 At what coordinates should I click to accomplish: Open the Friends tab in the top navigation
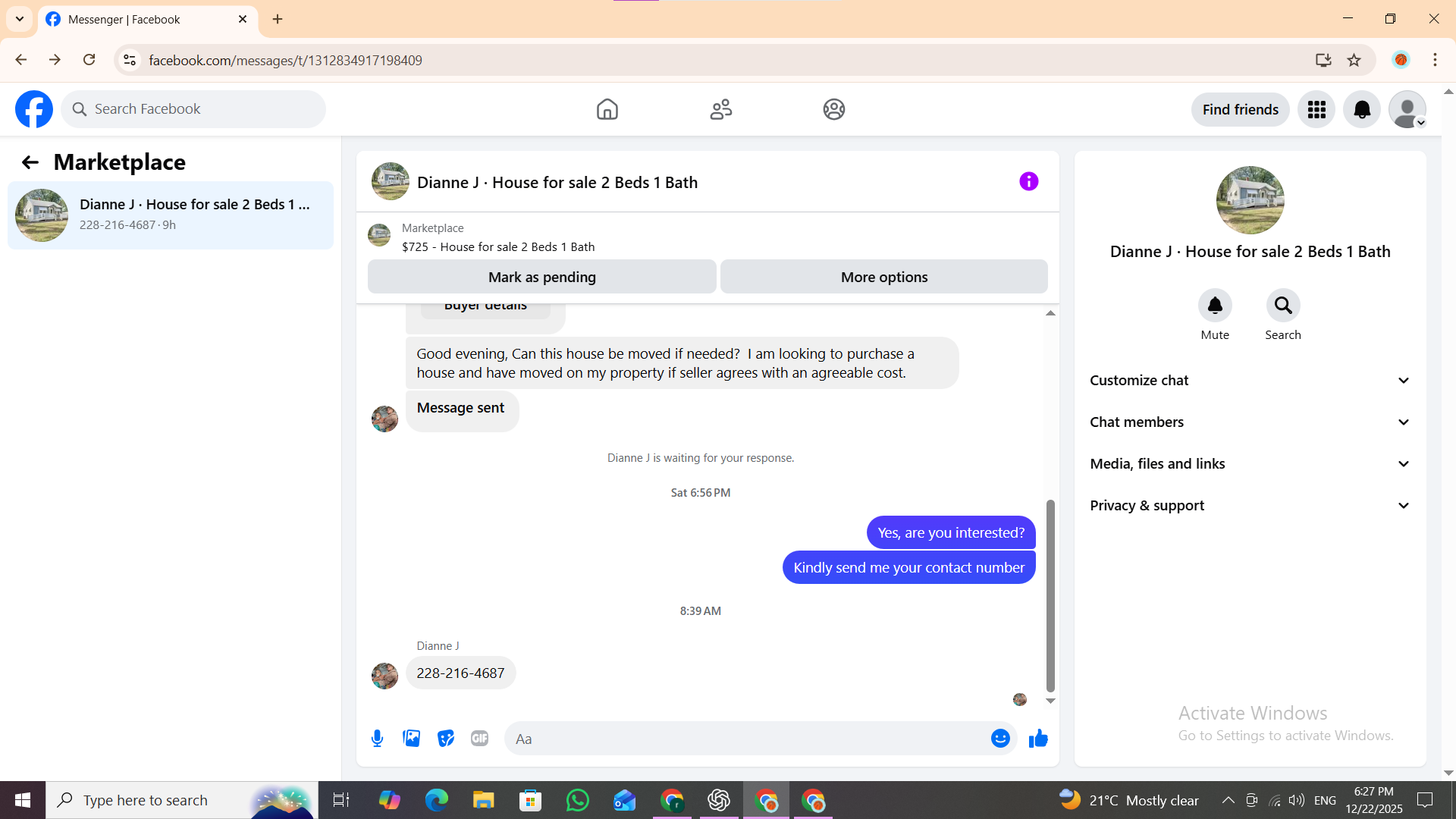pos(720,109)
